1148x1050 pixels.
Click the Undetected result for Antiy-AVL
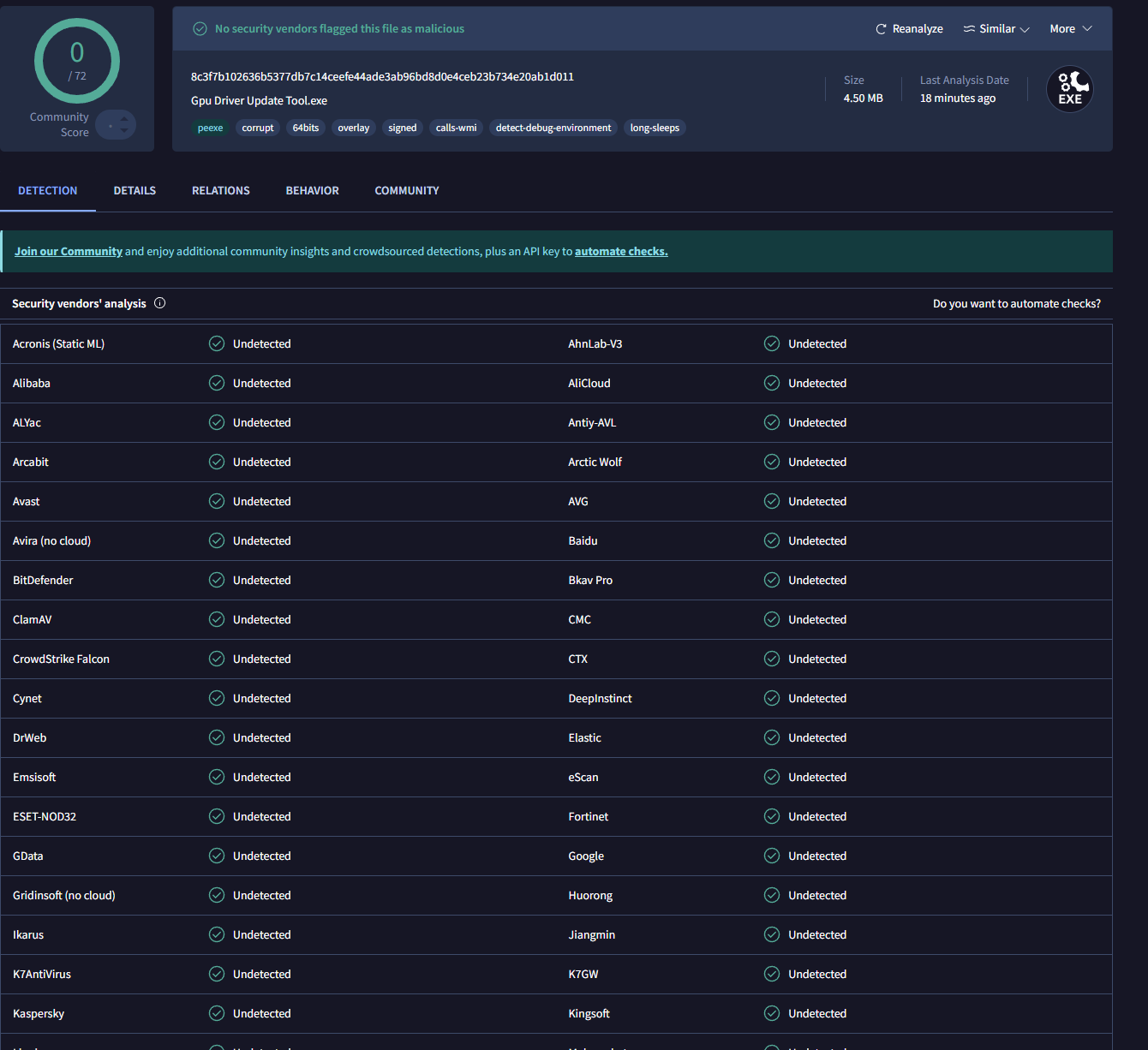[817, 422]
